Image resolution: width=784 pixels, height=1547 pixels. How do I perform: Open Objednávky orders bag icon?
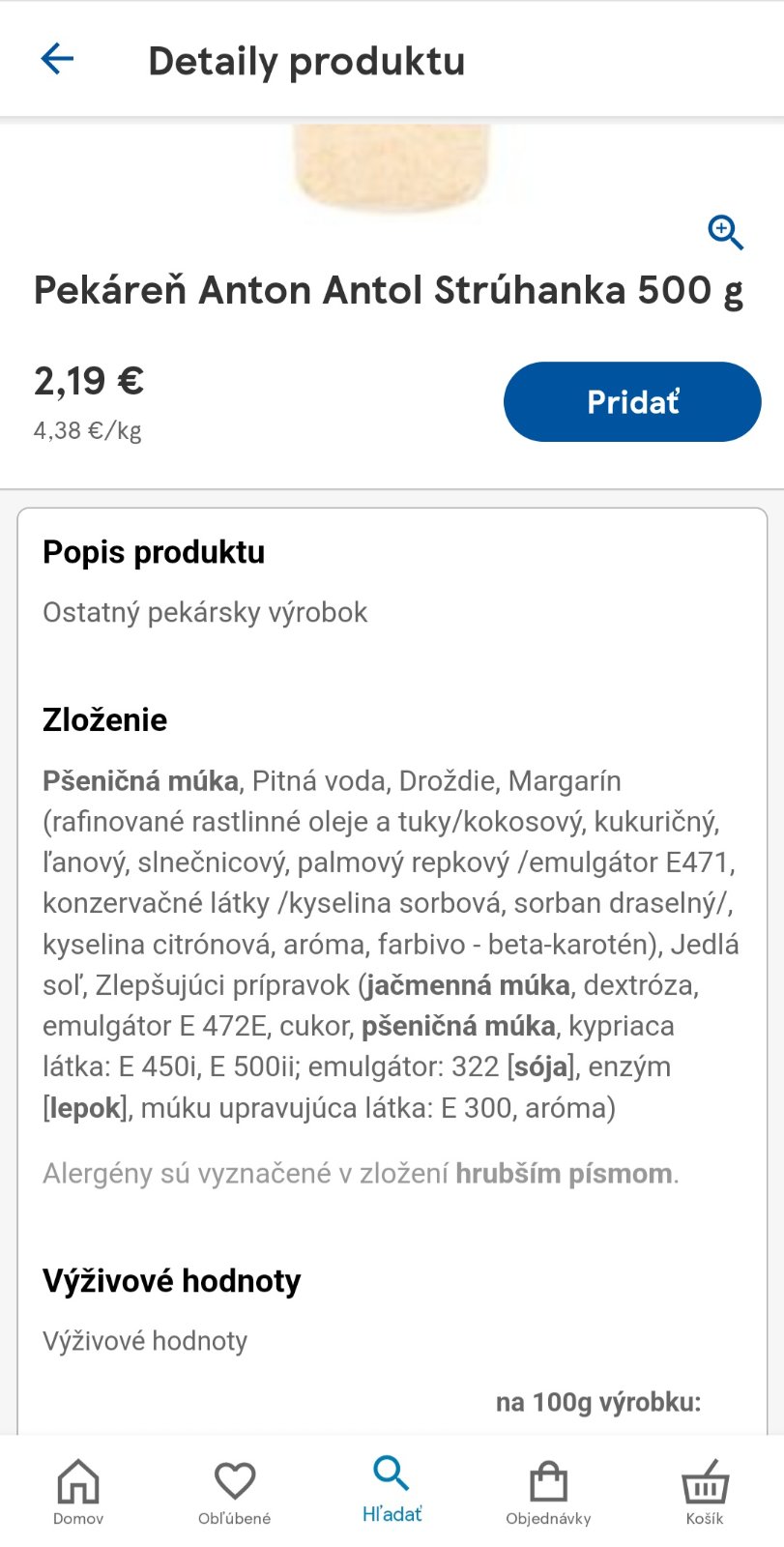(x=548, y=1491)
